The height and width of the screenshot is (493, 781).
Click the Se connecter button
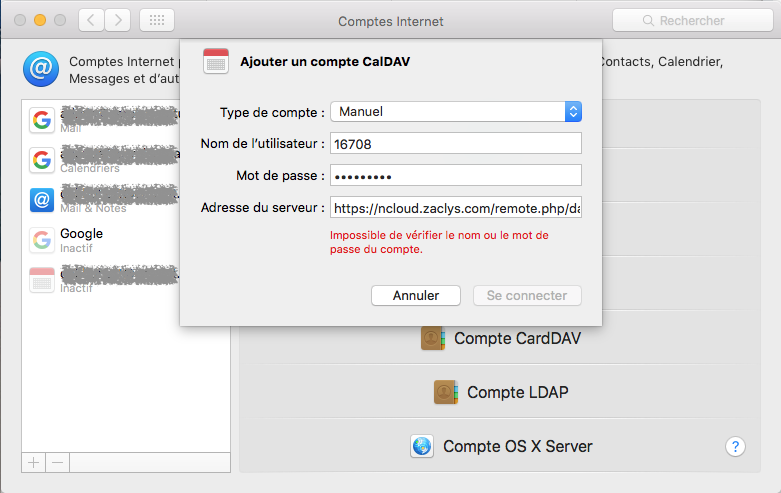click(526, 295)
